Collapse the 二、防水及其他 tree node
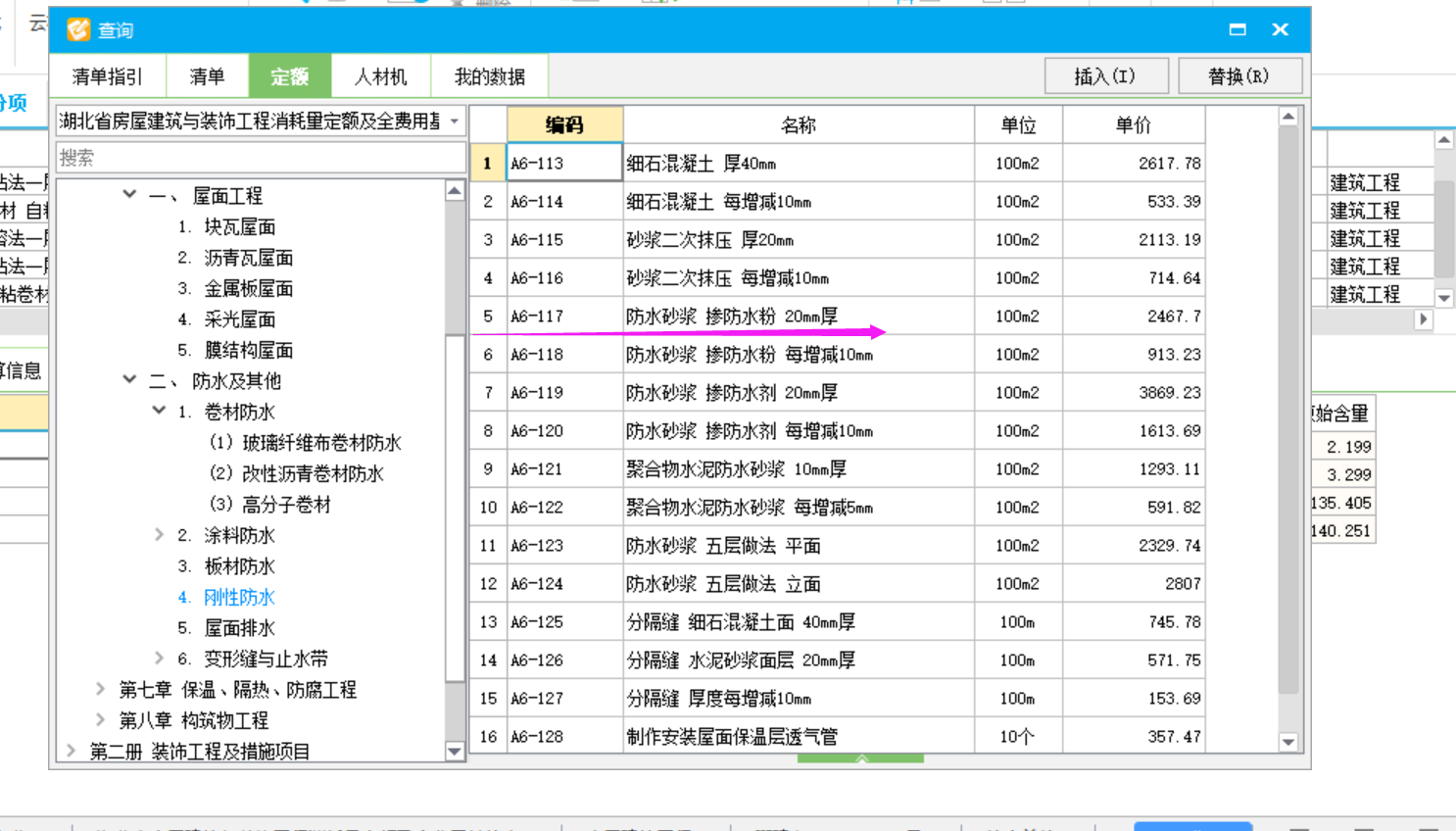Image resolution: width=1456 pixels, height=831 pixels. [x=129, y=379]
